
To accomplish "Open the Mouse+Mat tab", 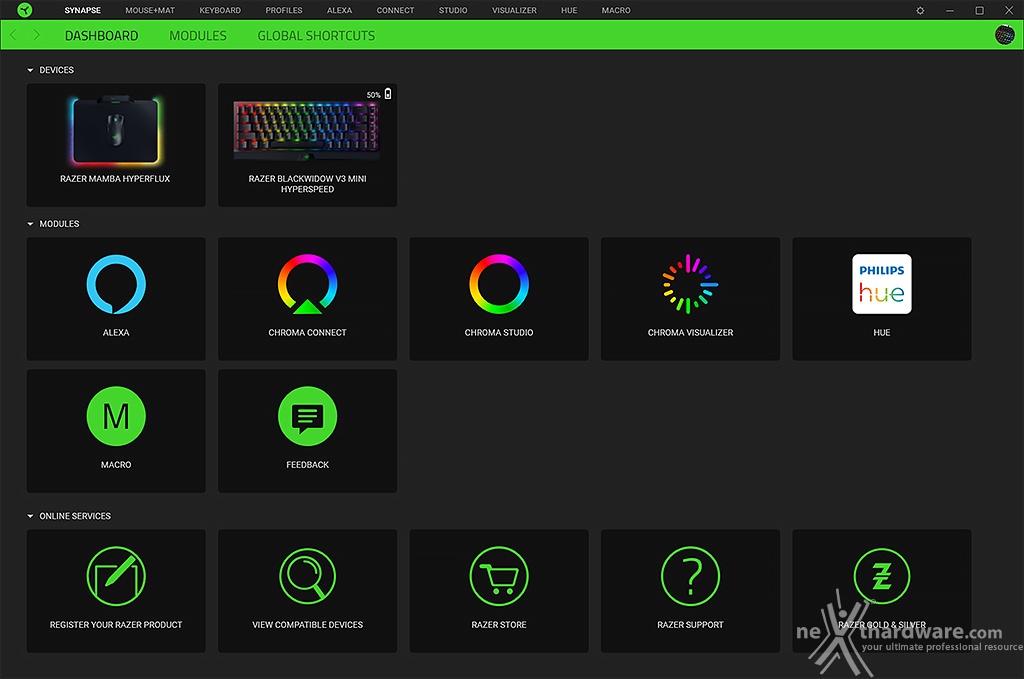I will point(150,10).
